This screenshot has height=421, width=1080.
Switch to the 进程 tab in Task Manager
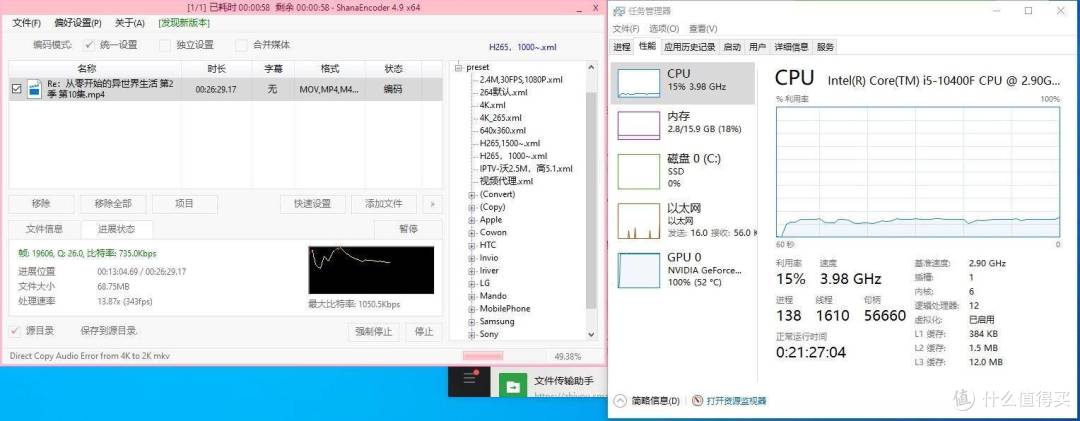tap(622, 47)
